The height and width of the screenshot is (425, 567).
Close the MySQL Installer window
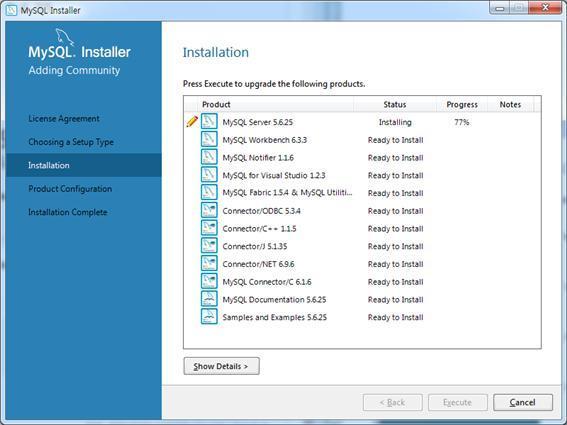[x=545, y=8]
